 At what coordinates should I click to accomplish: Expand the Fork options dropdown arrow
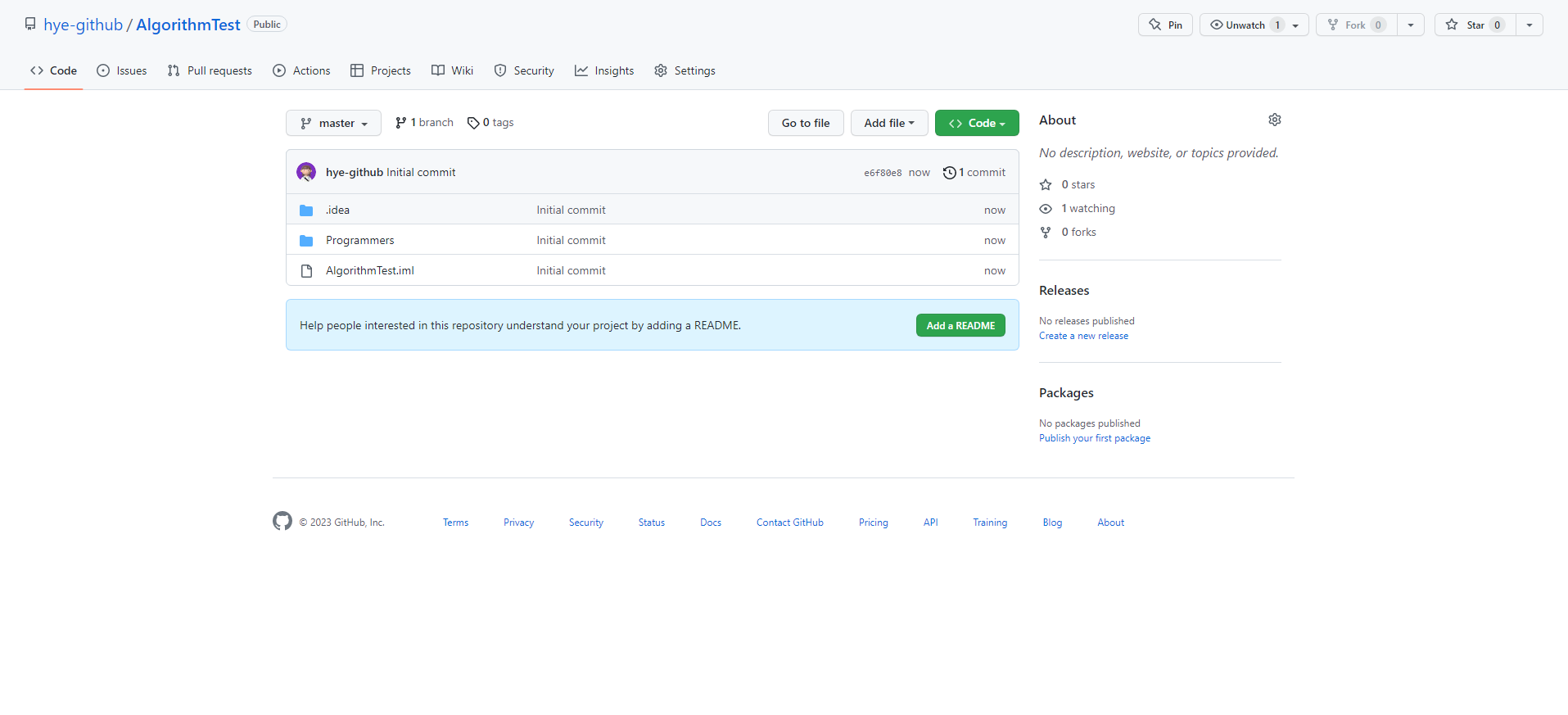[x=1411, y=25]
